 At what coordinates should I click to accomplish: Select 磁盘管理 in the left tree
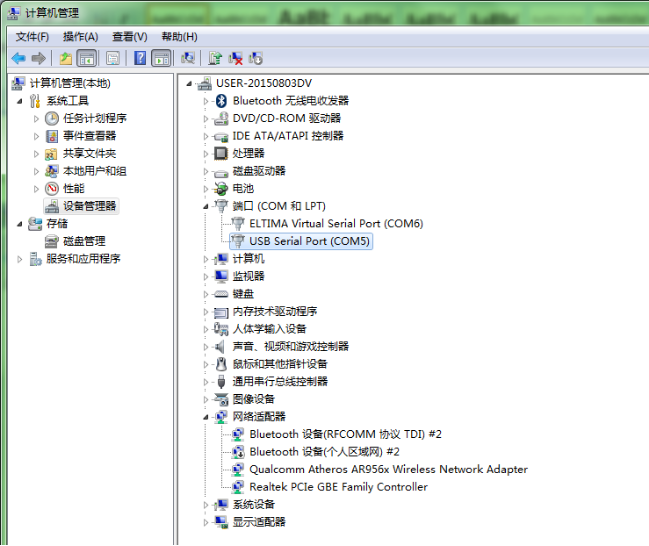84,241
